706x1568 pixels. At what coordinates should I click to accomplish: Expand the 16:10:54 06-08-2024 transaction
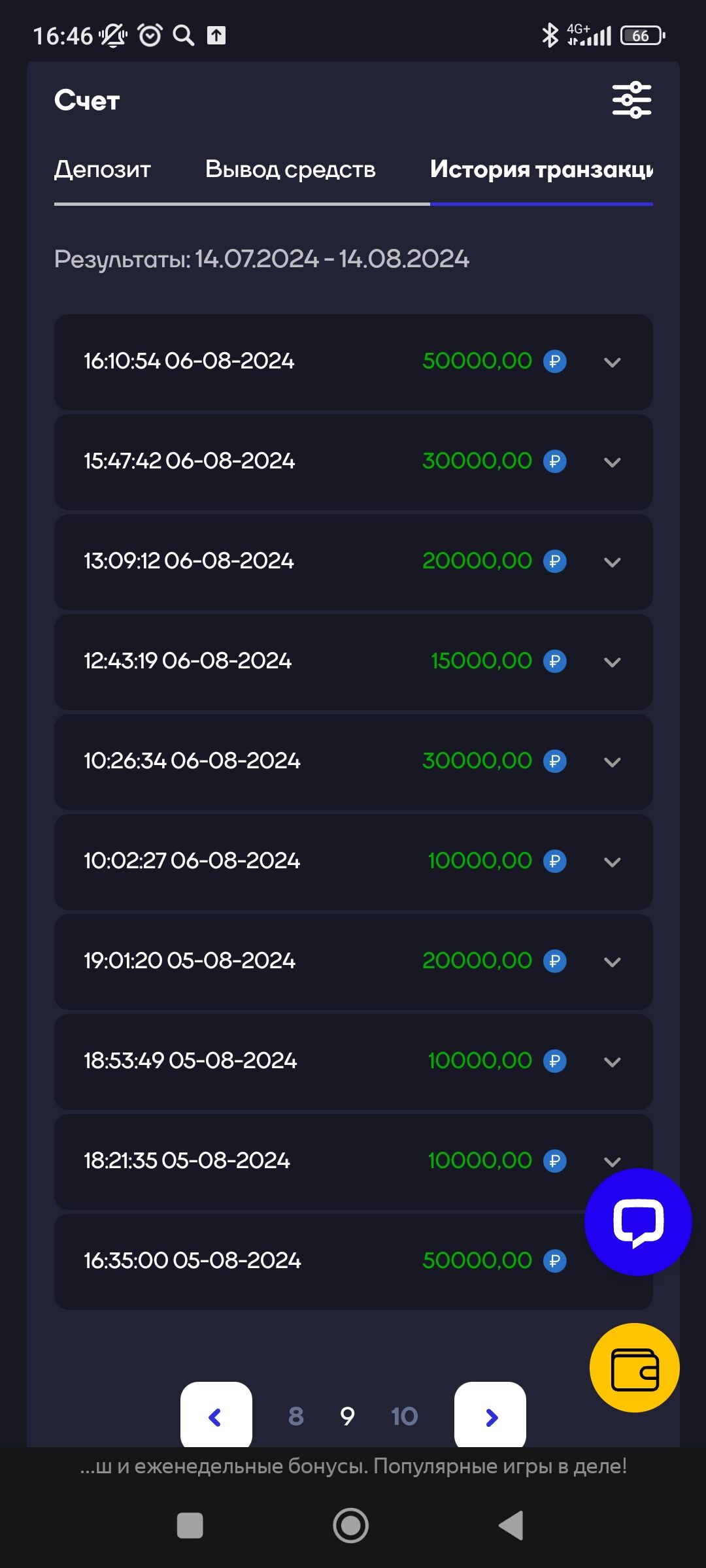[x=612, y=362]
